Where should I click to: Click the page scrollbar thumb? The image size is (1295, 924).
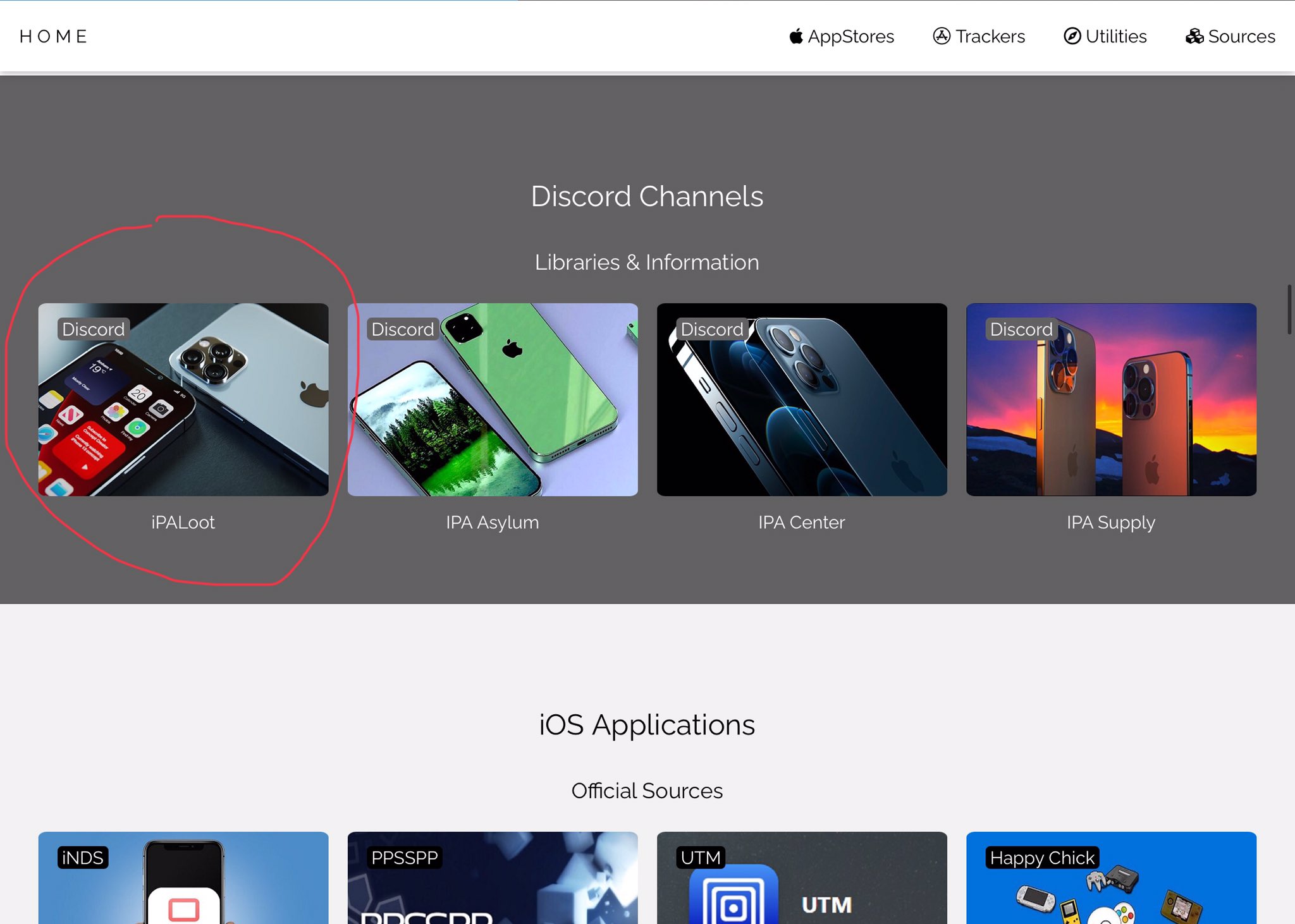tap(1289, 310)
